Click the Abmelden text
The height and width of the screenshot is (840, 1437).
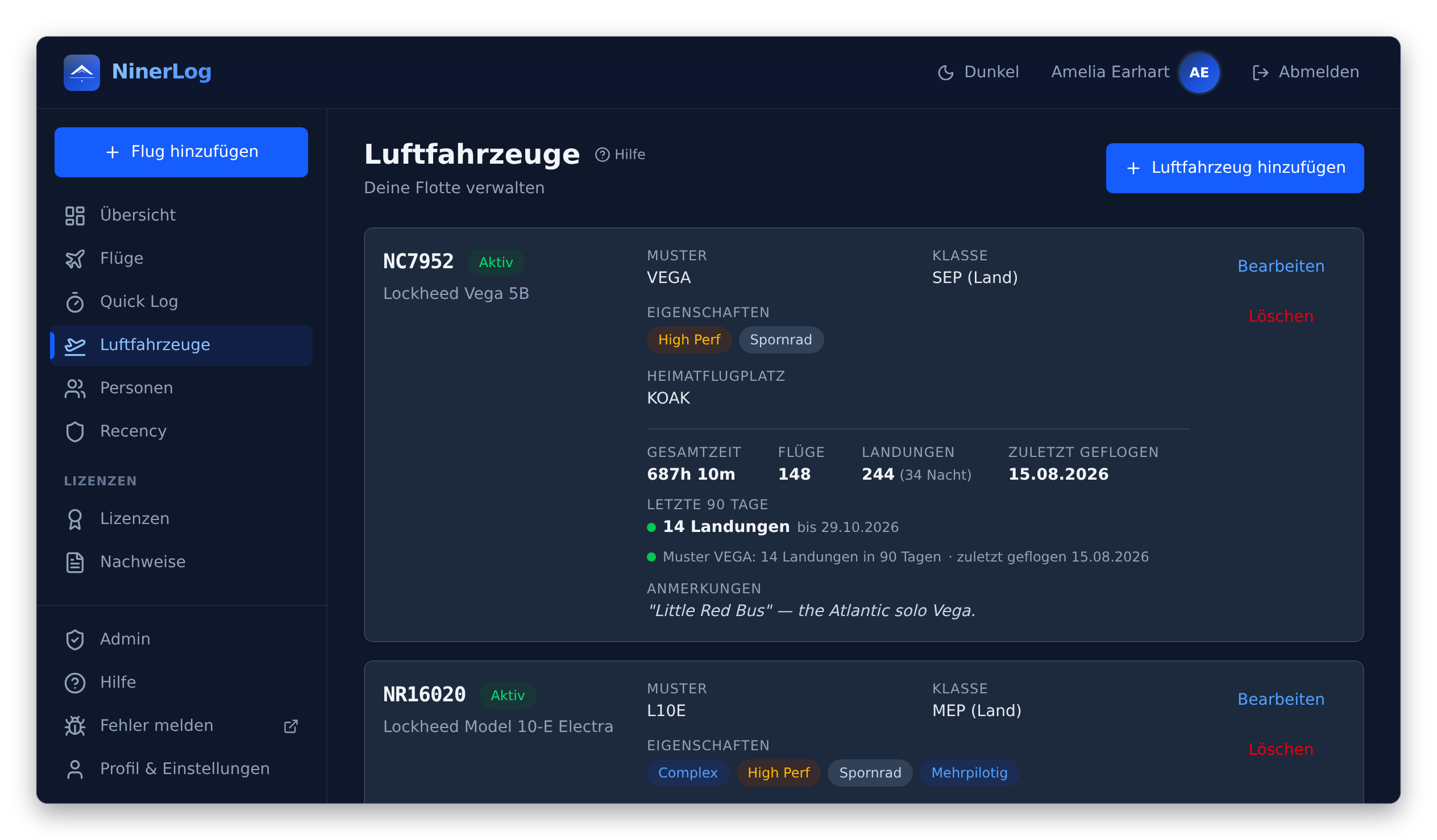pyautogui.click(x=1318, y=72)
